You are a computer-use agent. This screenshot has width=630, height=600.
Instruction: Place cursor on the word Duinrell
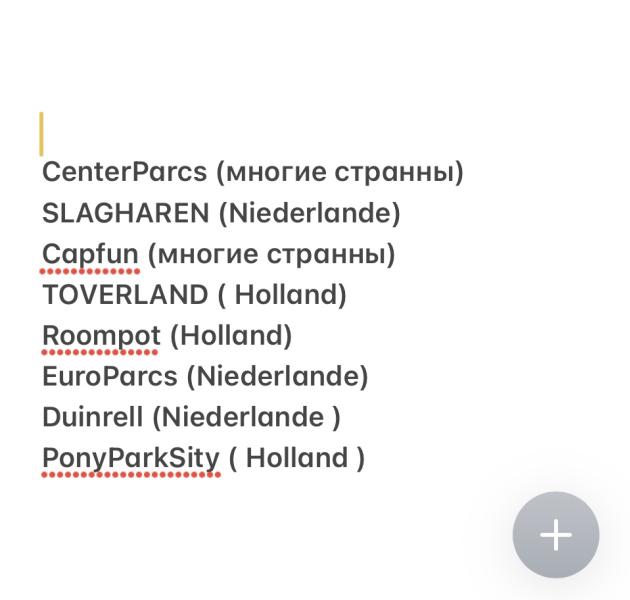(x=93, y=417)
